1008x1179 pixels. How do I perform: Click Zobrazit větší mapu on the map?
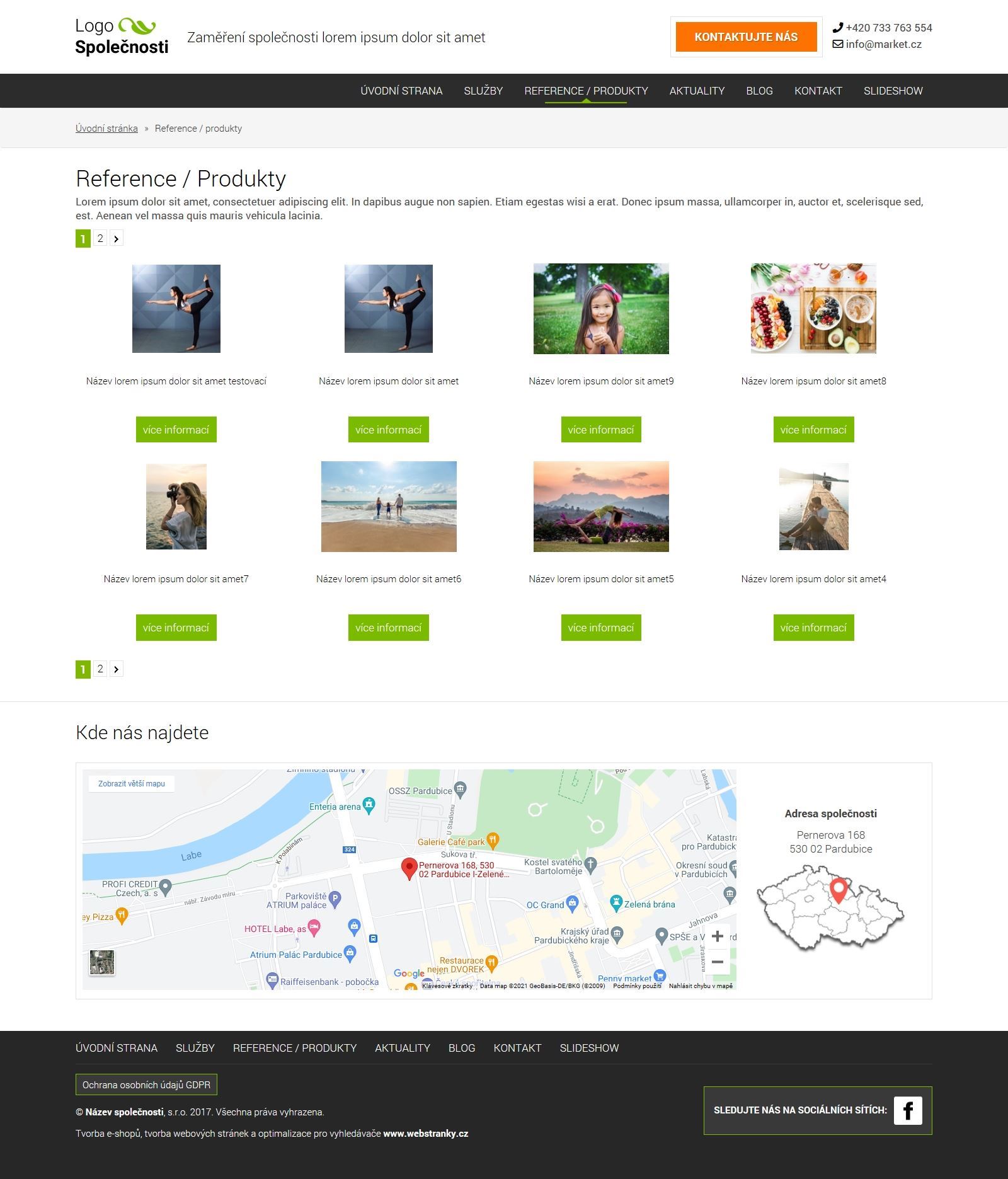point(132,784)
